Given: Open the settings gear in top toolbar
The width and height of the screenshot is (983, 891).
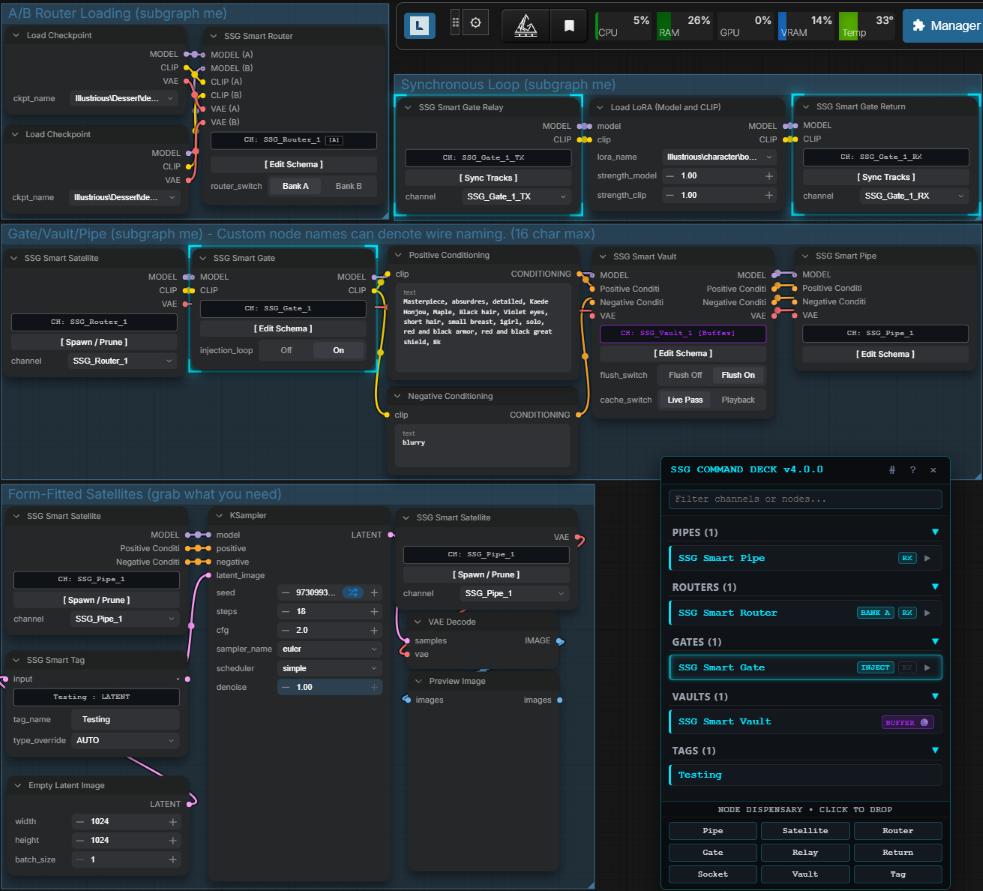Looking at the screenshot, I should pos(476,23).
